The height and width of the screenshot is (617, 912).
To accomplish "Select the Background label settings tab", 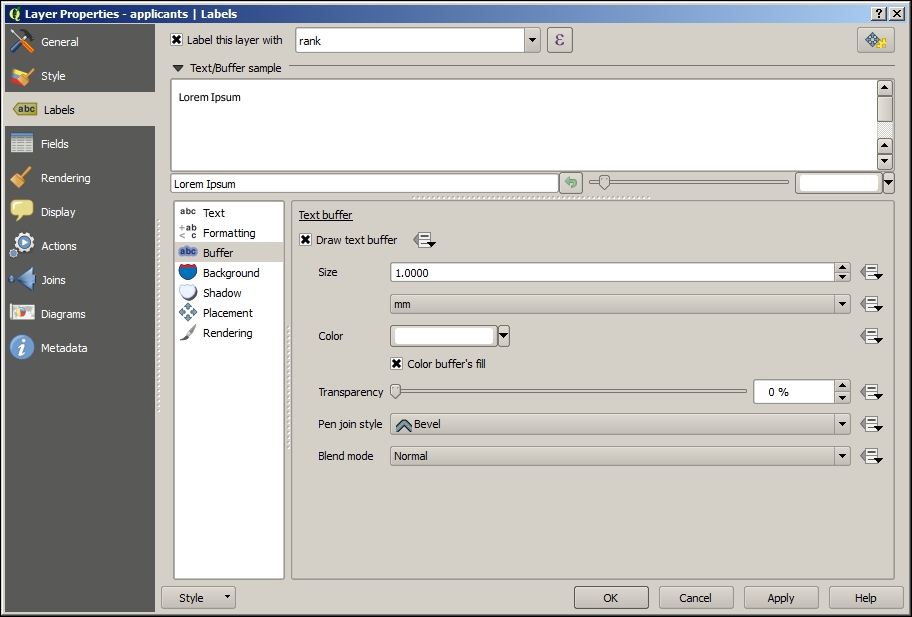I will [x=229, y=273].
